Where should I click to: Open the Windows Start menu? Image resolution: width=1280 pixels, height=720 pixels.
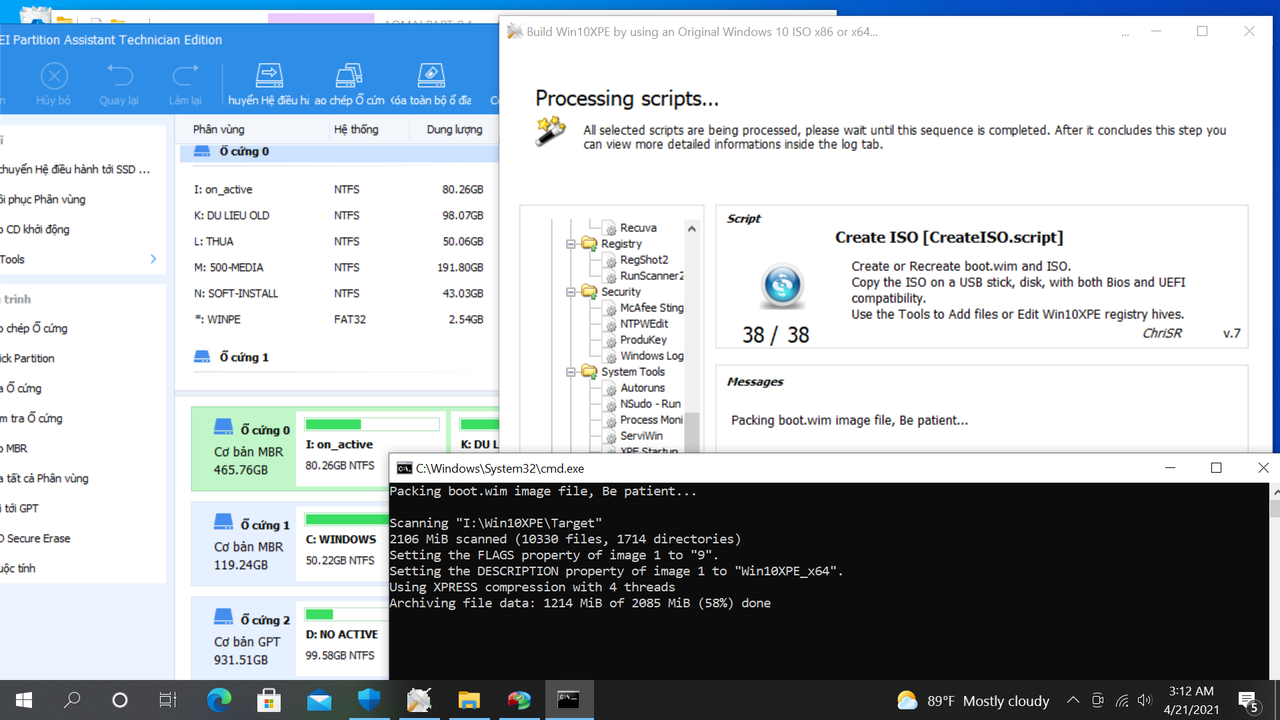click(x=24, y=700)
